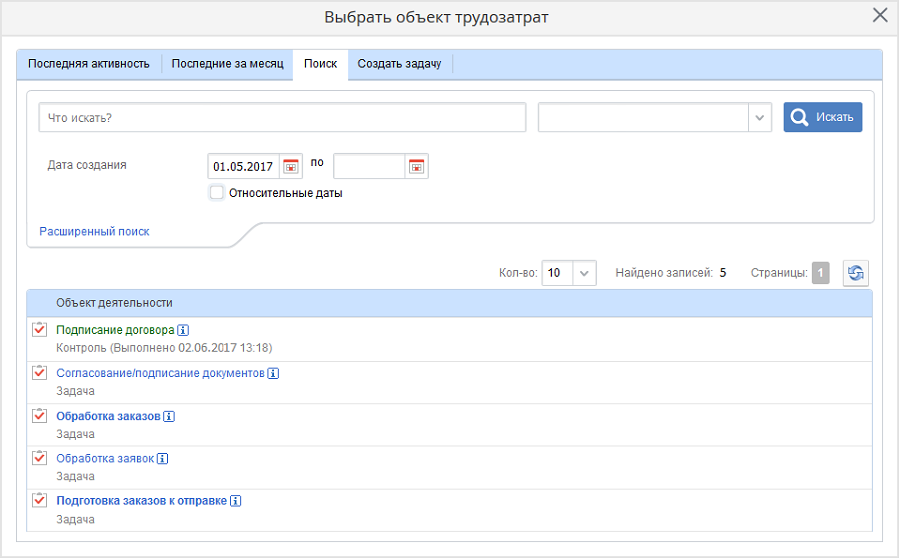This screenshot has width=900, height=559.
Task: Go to results page 1
Action: pyautogui.click(x=820, y=273)
